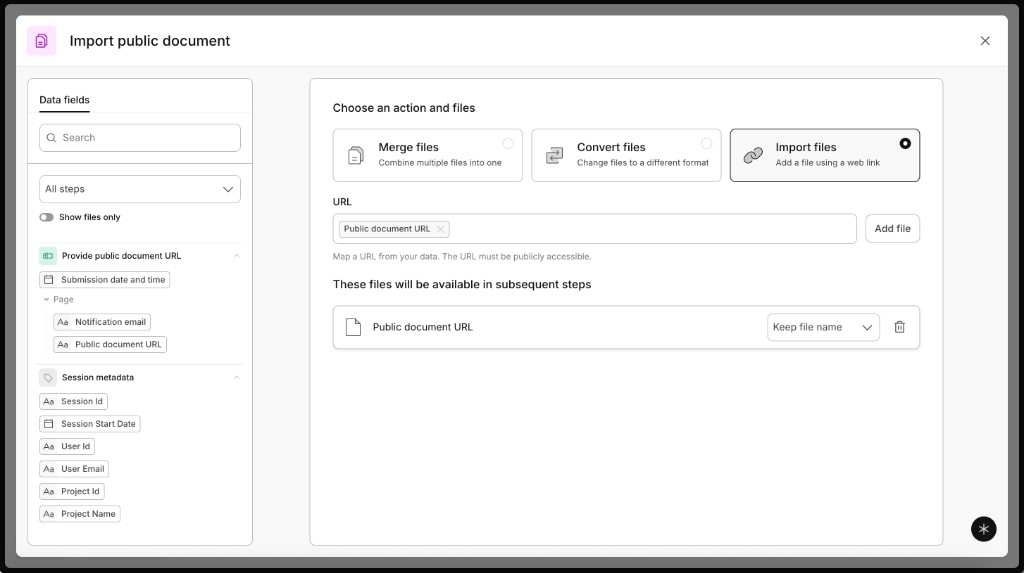Screen dimensions: 1024x573
Task: Select the Merge files radio button
Action: [x=507, y=144]
